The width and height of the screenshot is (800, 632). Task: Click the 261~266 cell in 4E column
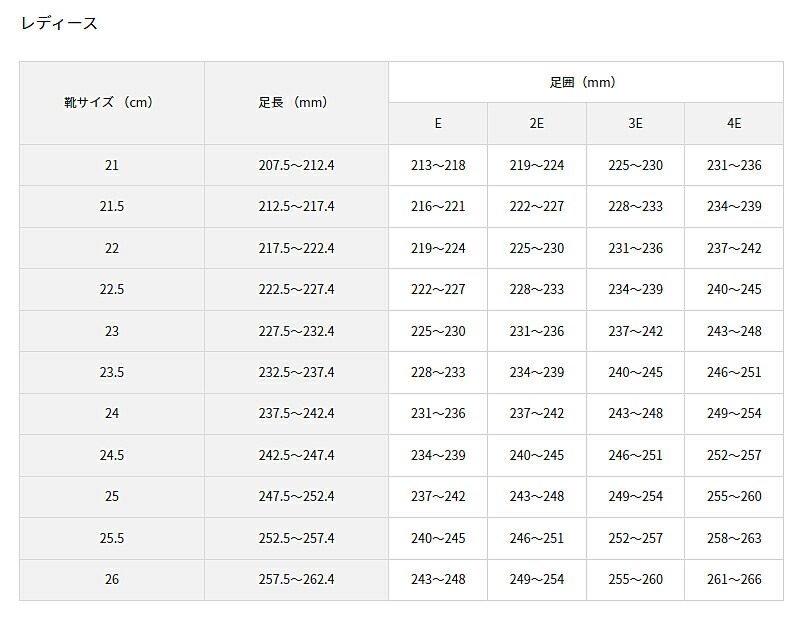point(734,580)
